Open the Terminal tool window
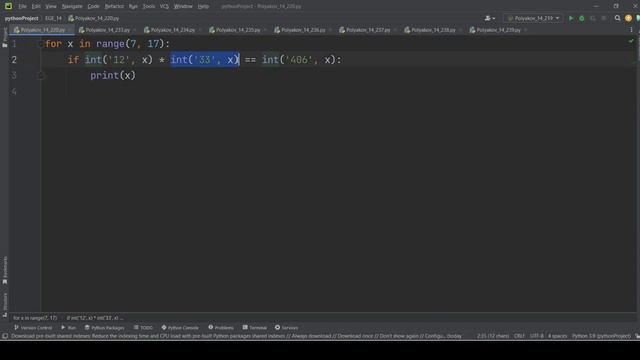 pyautogui.click(x=255, y=328)
